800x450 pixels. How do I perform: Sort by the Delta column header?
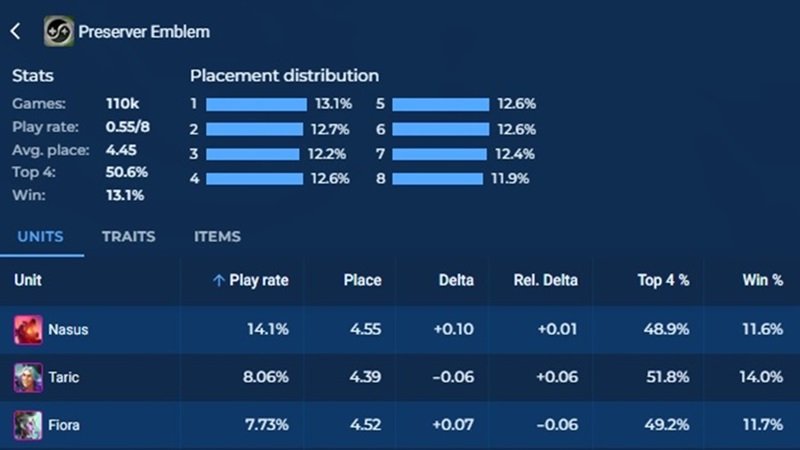pos(456,281)
